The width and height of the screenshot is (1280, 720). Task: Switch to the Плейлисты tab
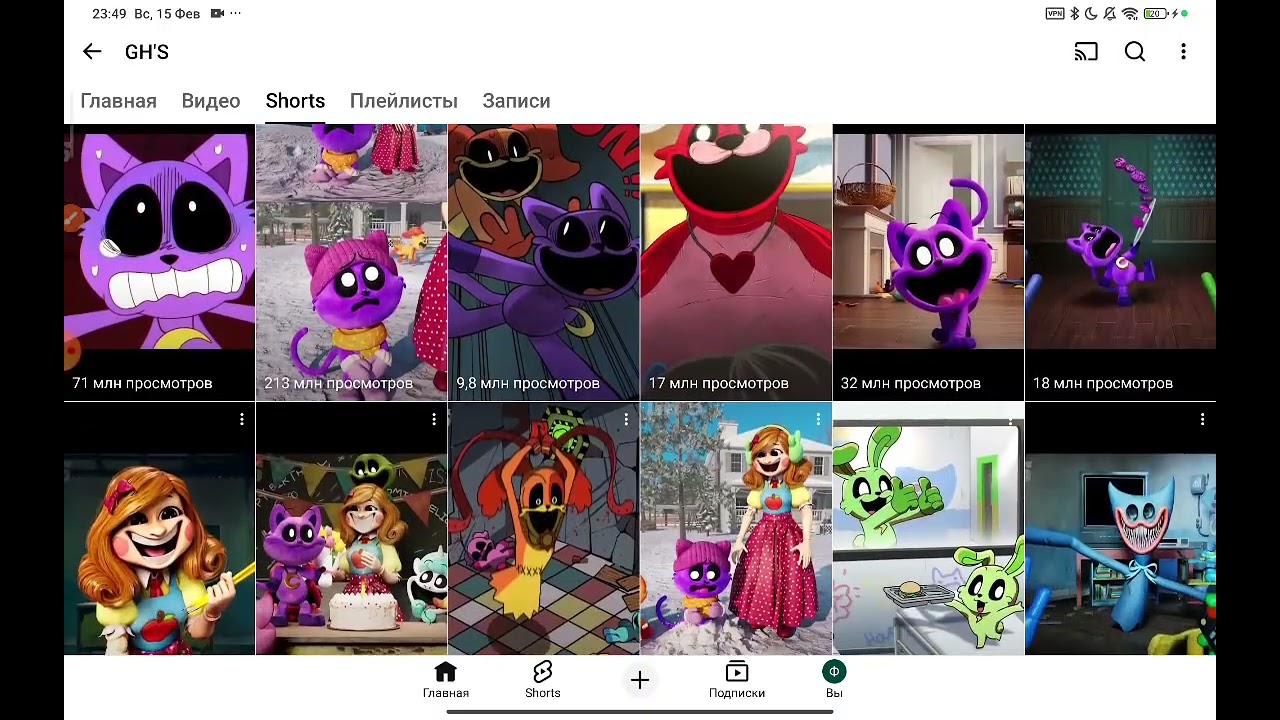(x=404, y=101)
